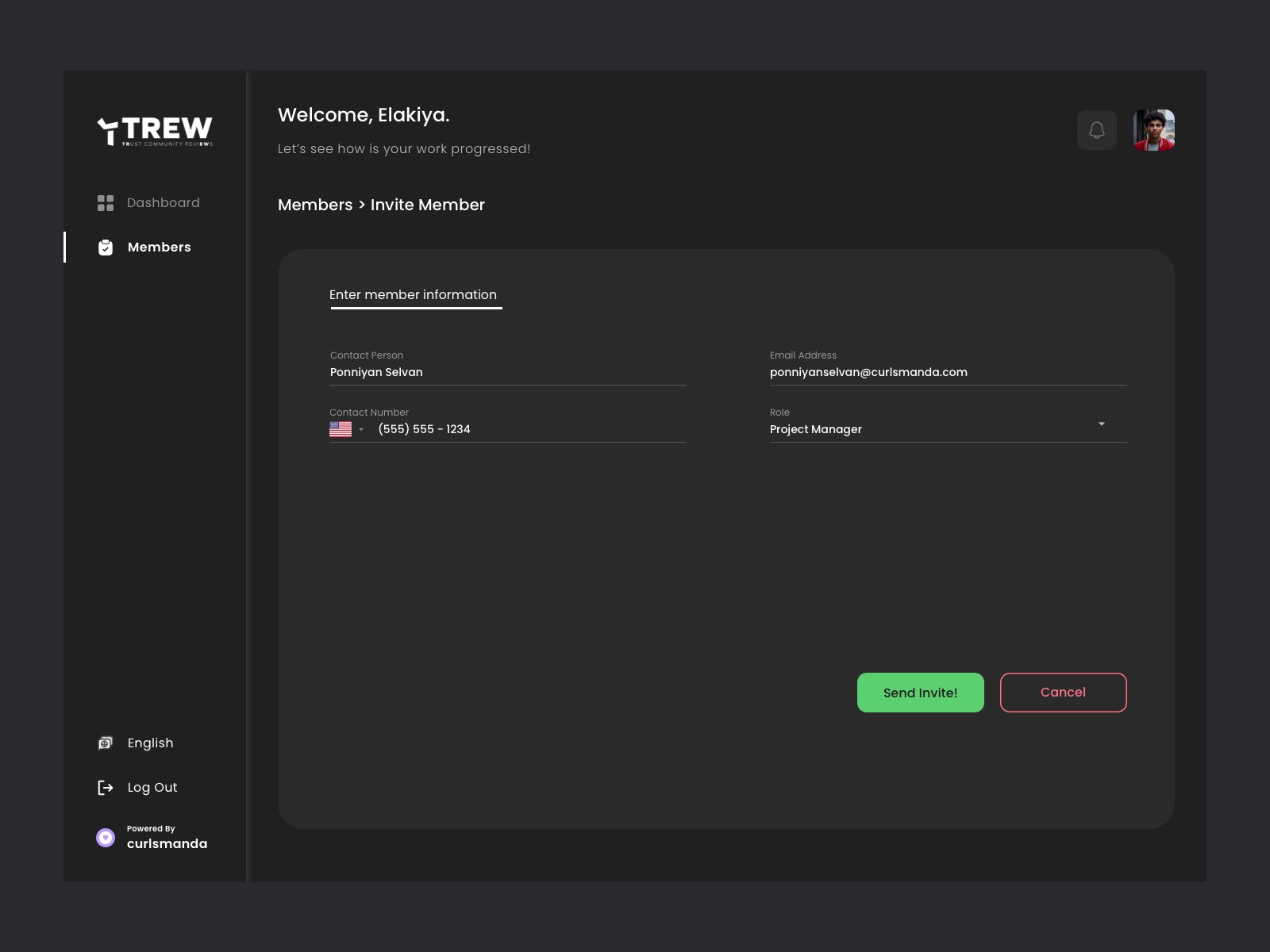Click the US flag country selector
The width and height of the screenshot is (1270, 952).
tap(341, 429)
